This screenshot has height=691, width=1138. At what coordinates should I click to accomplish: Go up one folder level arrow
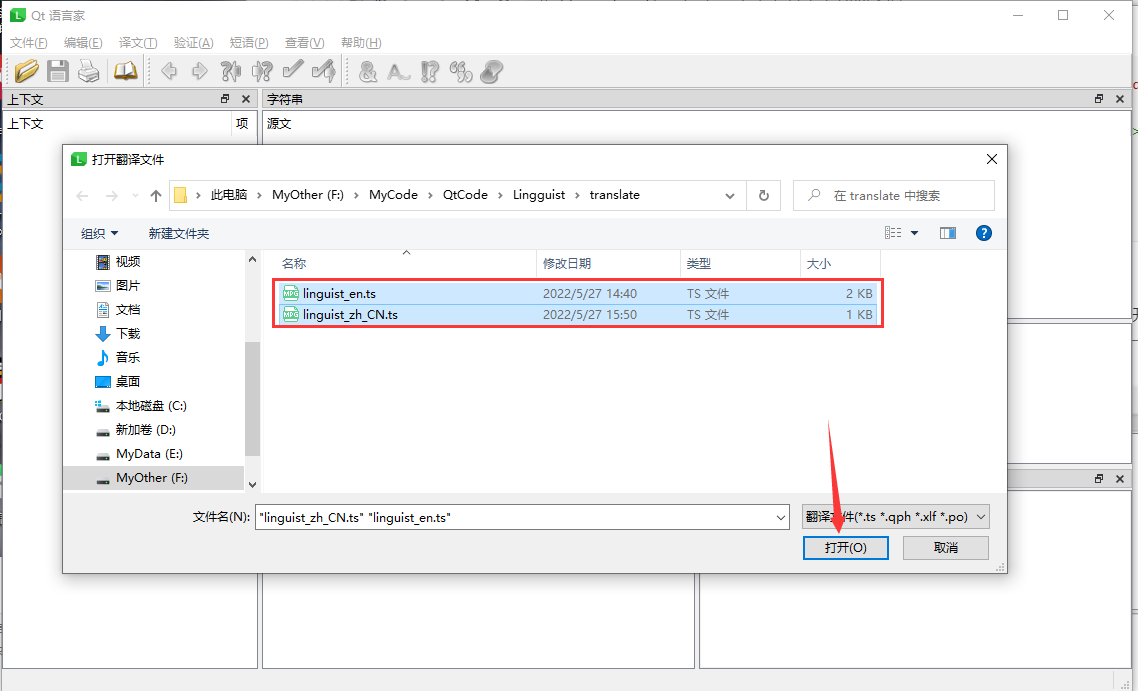pyautogui.click(x=155, y=195)
